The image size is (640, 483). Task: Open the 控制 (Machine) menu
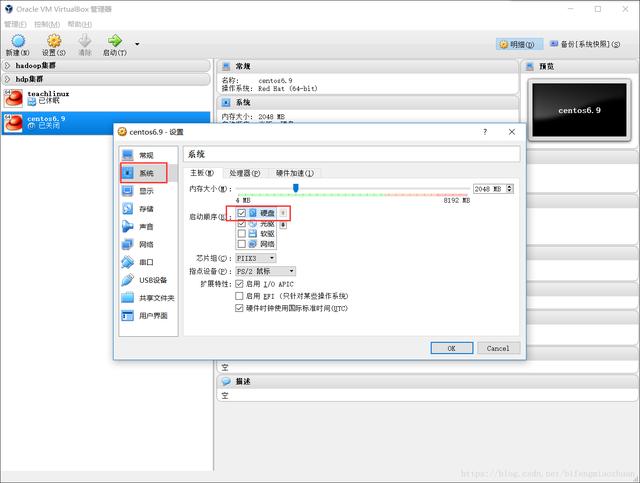pyautogui.click(x=47, y=24)
